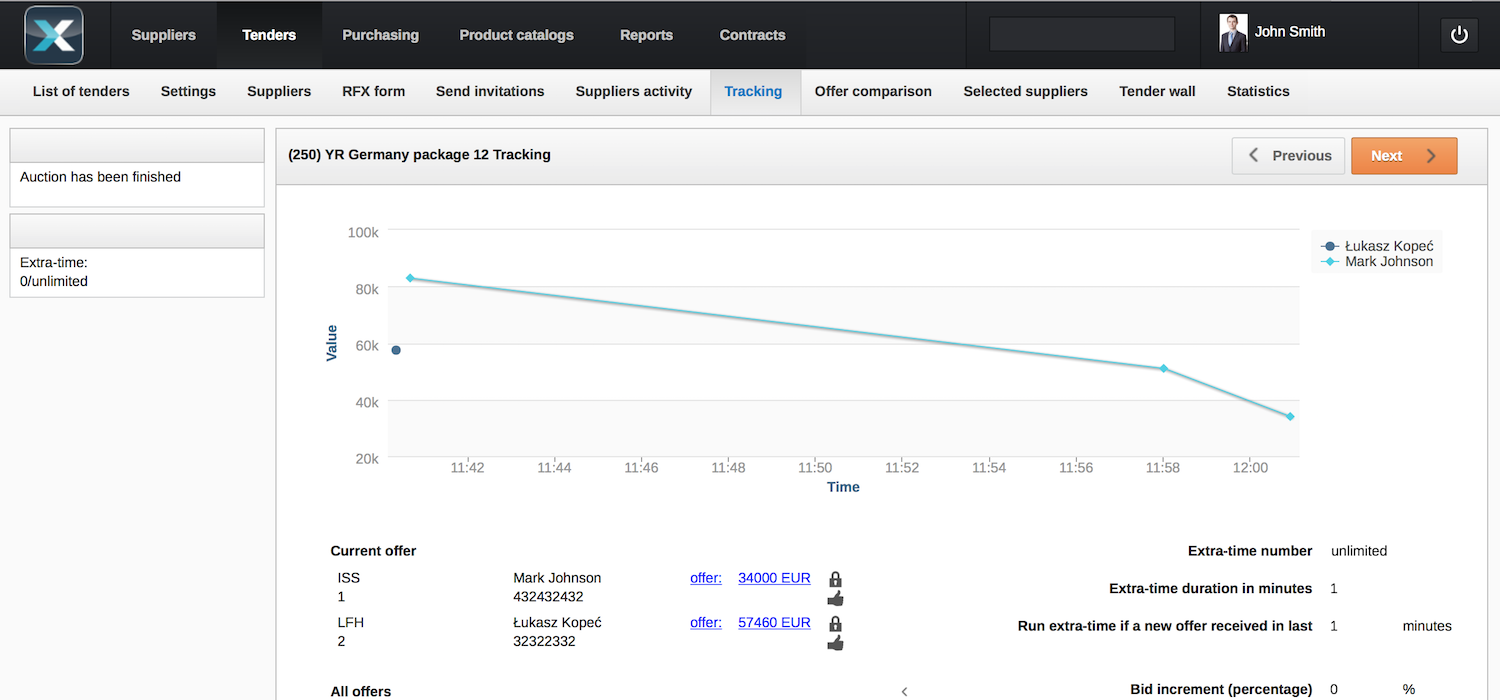Open the 34000 EUR offer link
The width and height of the screenshot is (1500, 700).
774,578
